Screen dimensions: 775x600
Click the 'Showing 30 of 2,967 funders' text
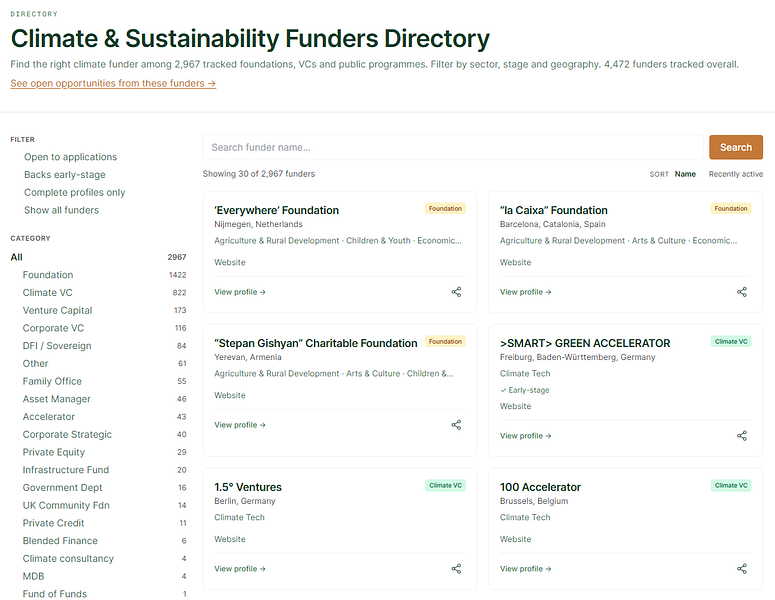point(258,174)
